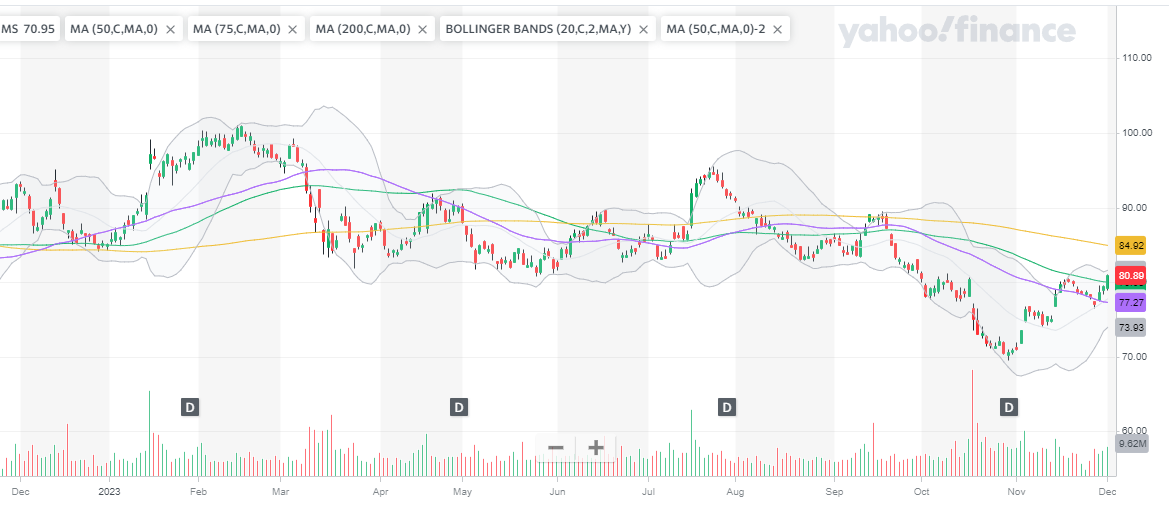Click the gray 73.93 Bollinger value tag

[x=1131, y=327]
